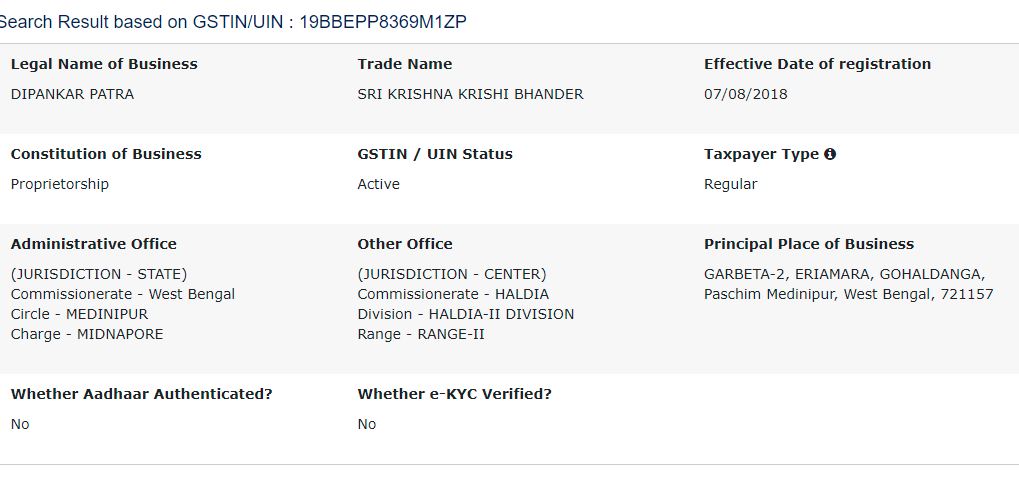
Task: Click the Trade Name label
Action: click(x=404, y=64)
